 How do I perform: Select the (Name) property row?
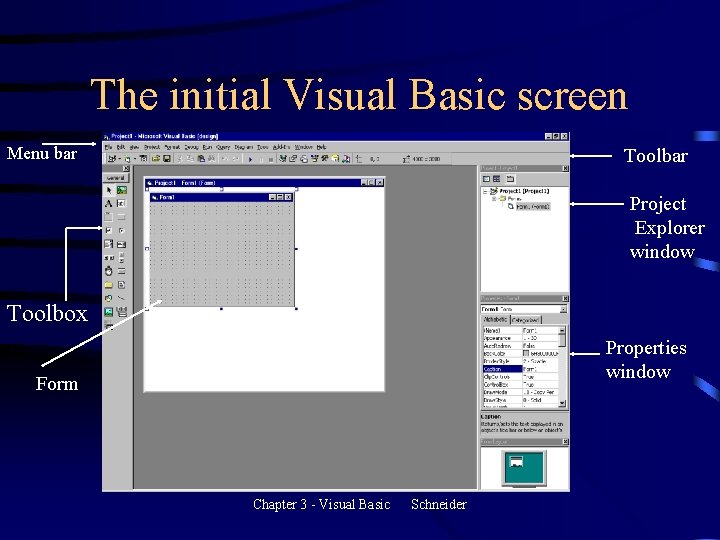click(x=521, y=331)
